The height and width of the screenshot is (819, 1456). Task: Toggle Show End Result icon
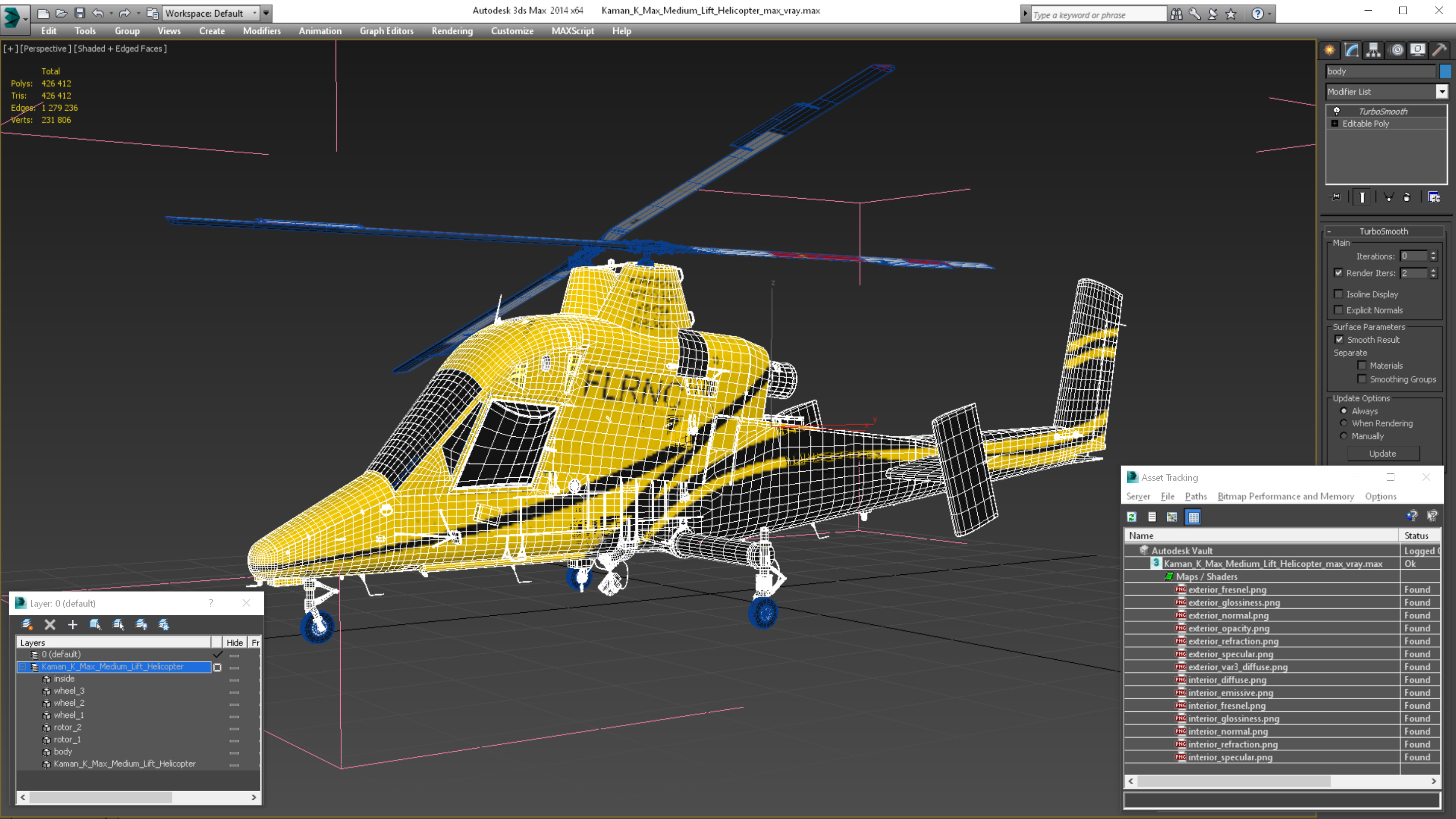(x=1362, y=197)
